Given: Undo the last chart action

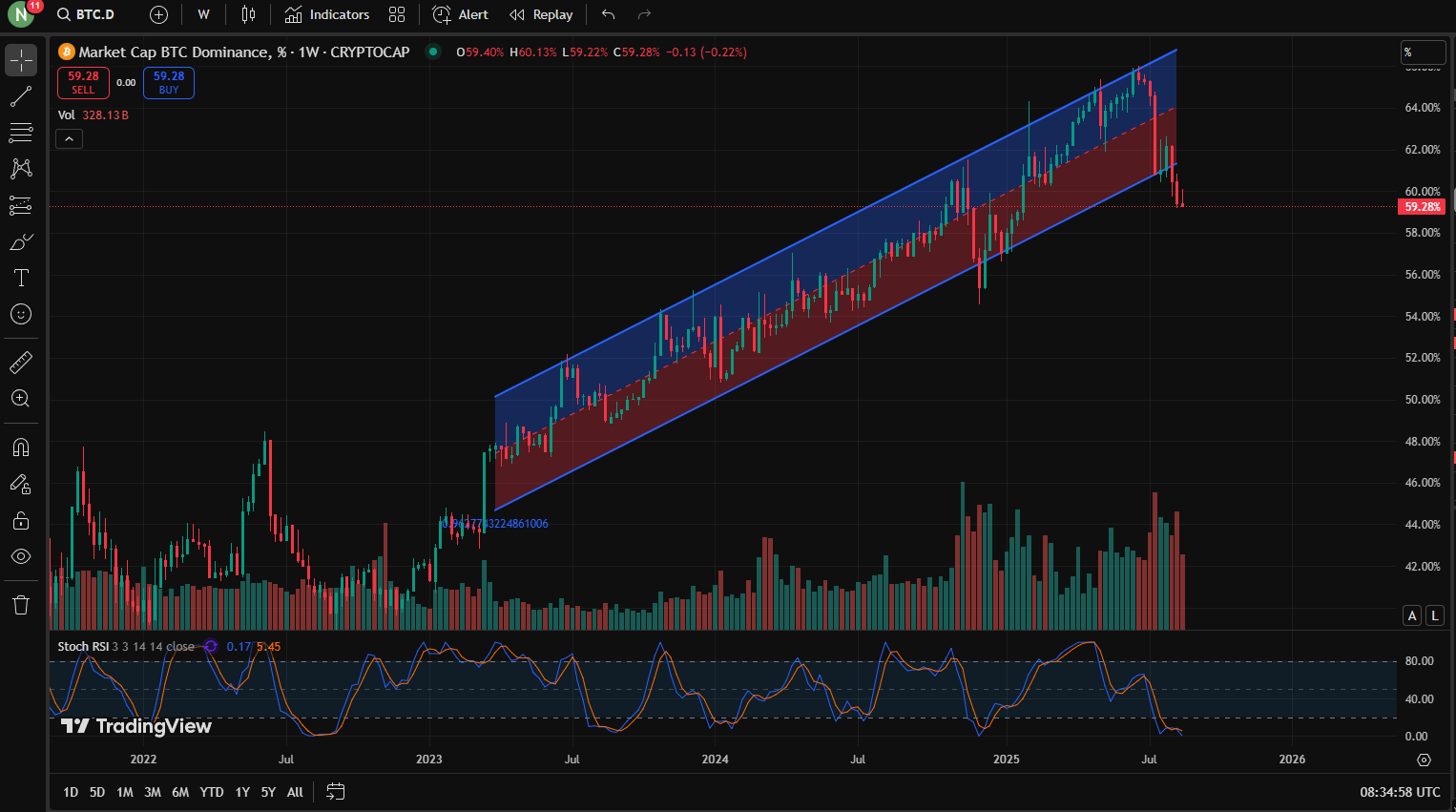Looking at the screenshot, I should coord(608,14).
